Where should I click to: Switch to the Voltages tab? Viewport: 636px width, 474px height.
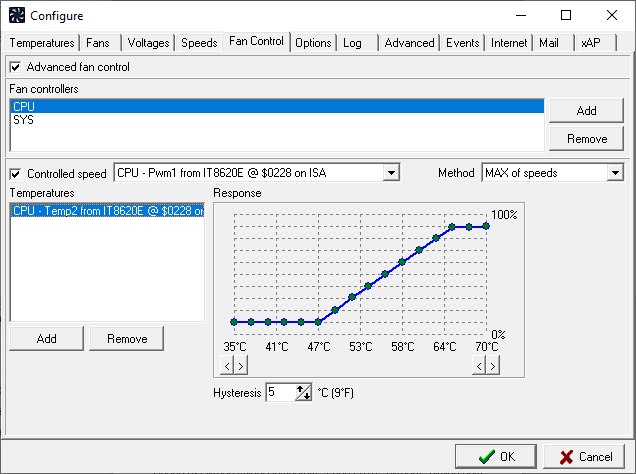[x=148, y=43]
